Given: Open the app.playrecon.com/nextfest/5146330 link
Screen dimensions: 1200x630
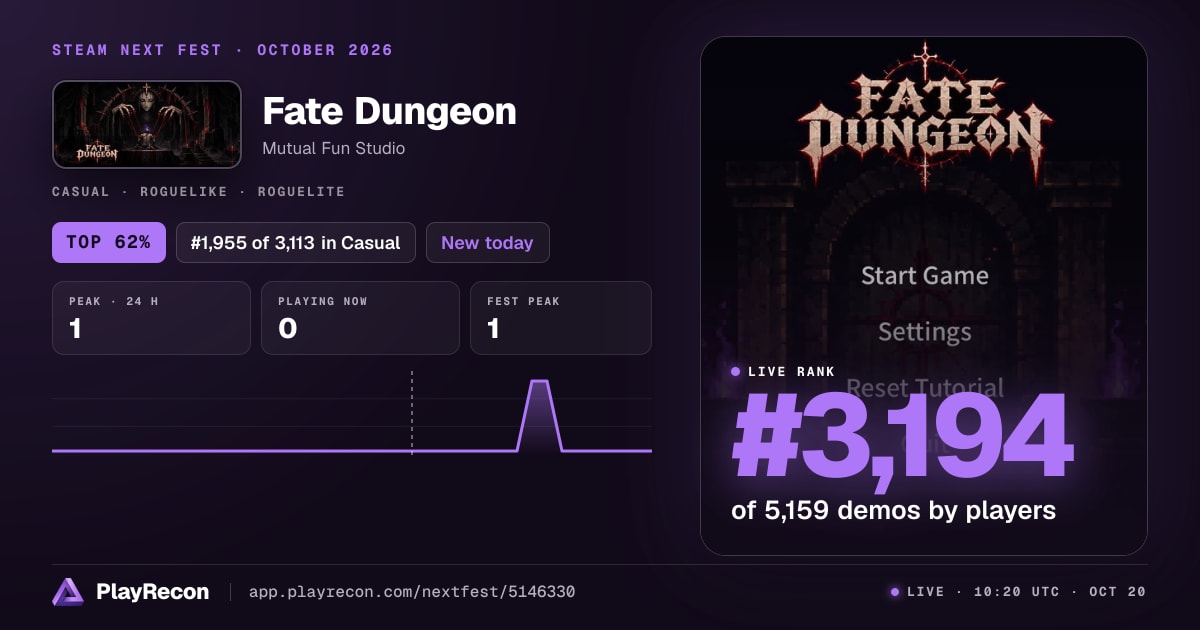Looking at the screenshot, I should click(411, 592).
